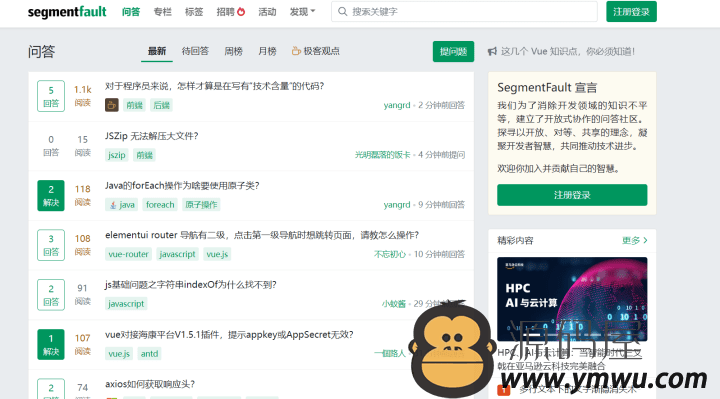Click the fire icon next to 招聘
The width and height of the screenshot is (720, 399).
pos(241,11)
